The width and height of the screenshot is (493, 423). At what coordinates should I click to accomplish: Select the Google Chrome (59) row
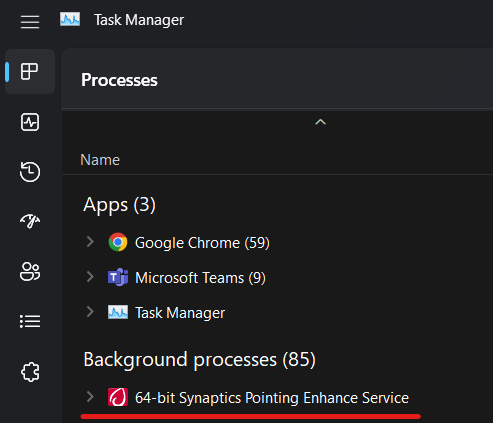pyautogui.click(x=277, y=242)
